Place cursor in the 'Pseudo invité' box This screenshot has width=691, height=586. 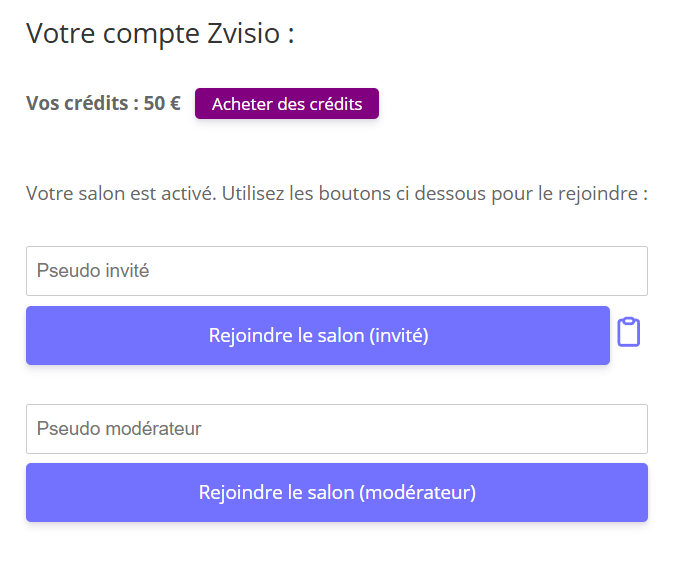(336, 271)
